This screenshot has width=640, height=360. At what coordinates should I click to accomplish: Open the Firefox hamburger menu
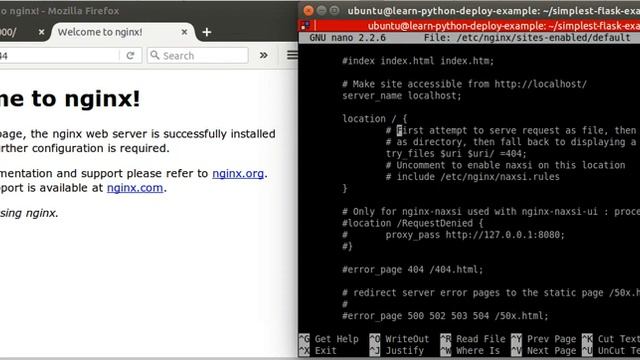292,55
